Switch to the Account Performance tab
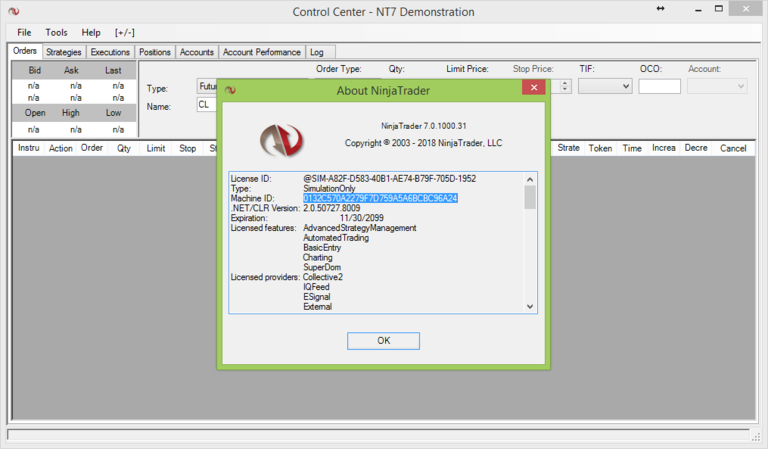Viewport: 768px width, 449px height. 261,52
